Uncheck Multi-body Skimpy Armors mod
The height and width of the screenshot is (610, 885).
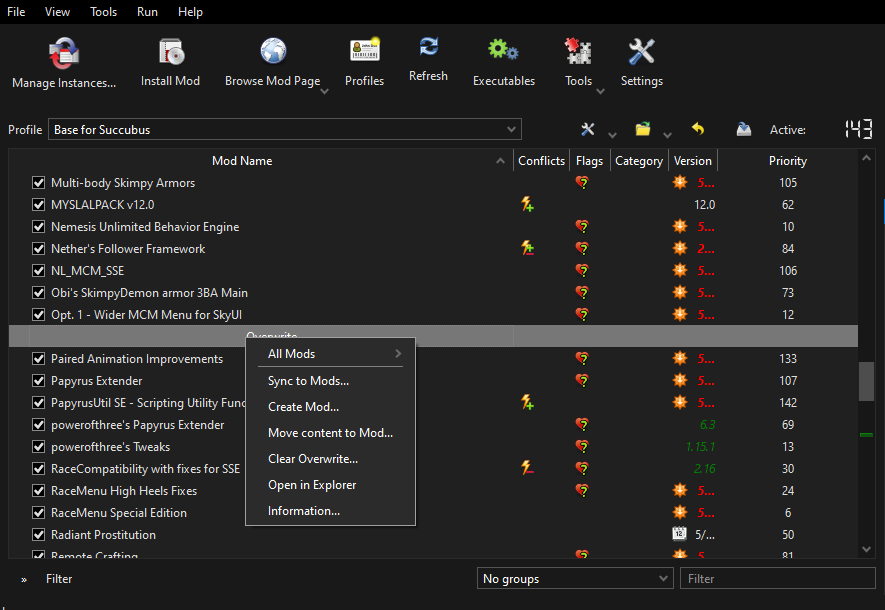[x=38, y=183]
